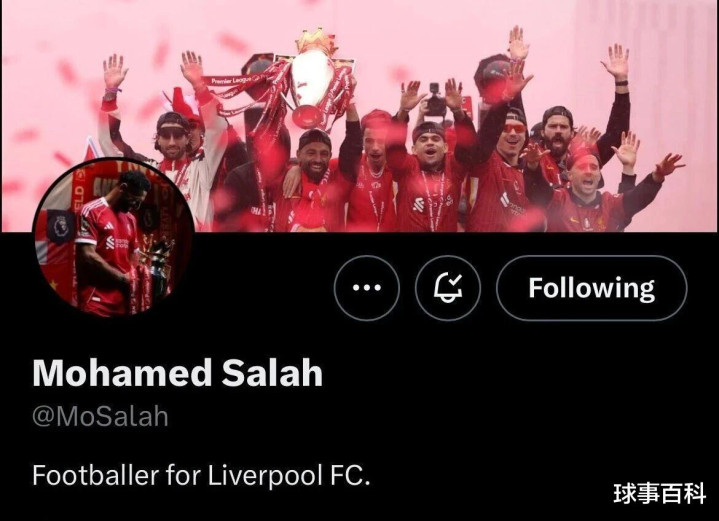Click the @MoSalah handle text

(x=100, y=416)
